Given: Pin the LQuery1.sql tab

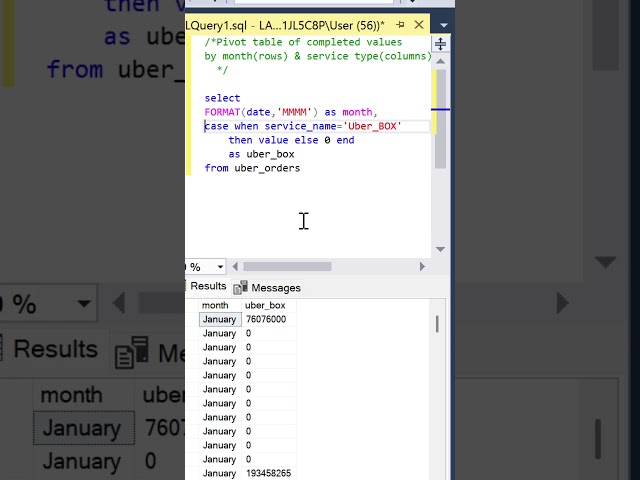Looking at the screenshot, I should pyautogui.click(x=400, y=25).
